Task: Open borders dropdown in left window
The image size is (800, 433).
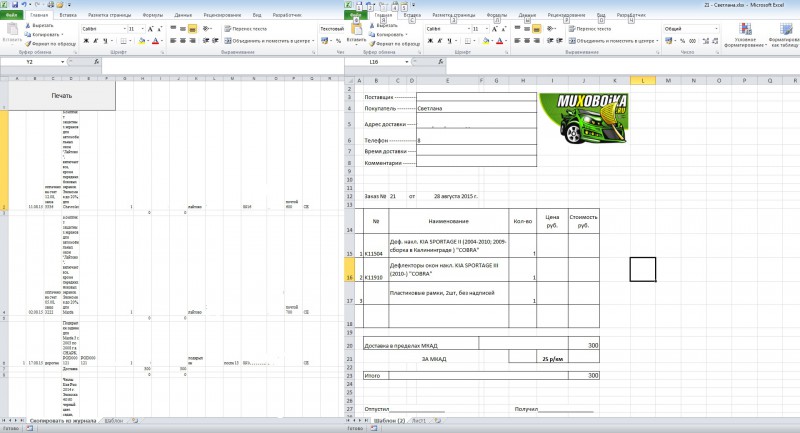Action: click(132, 41)
